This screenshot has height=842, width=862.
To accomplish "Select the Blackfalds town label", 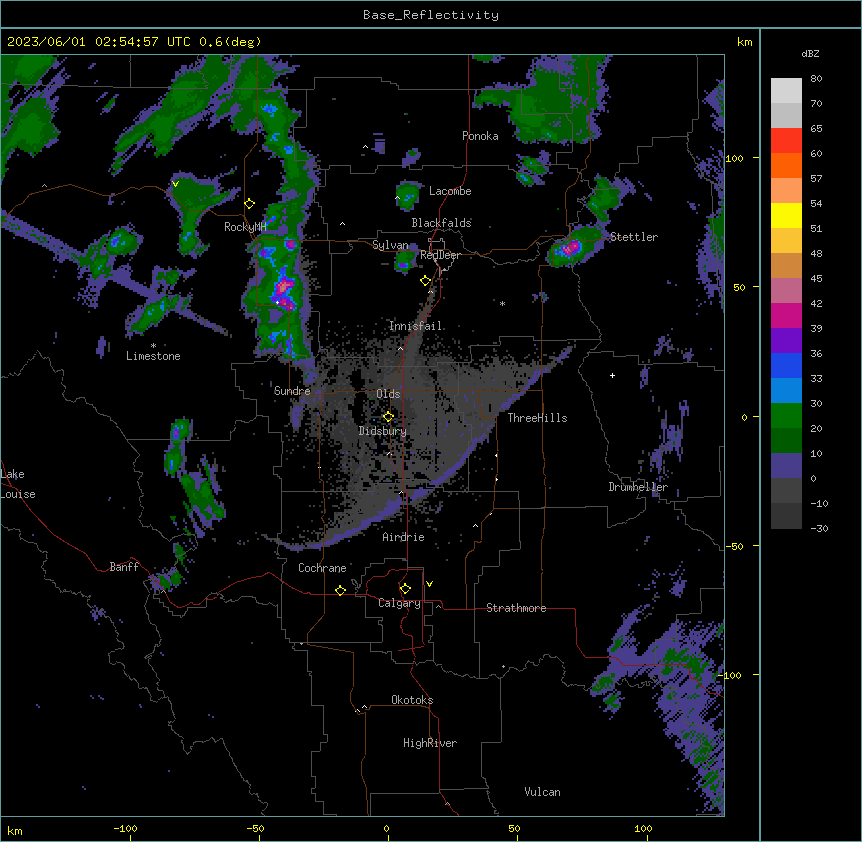I will click(441, 223).
